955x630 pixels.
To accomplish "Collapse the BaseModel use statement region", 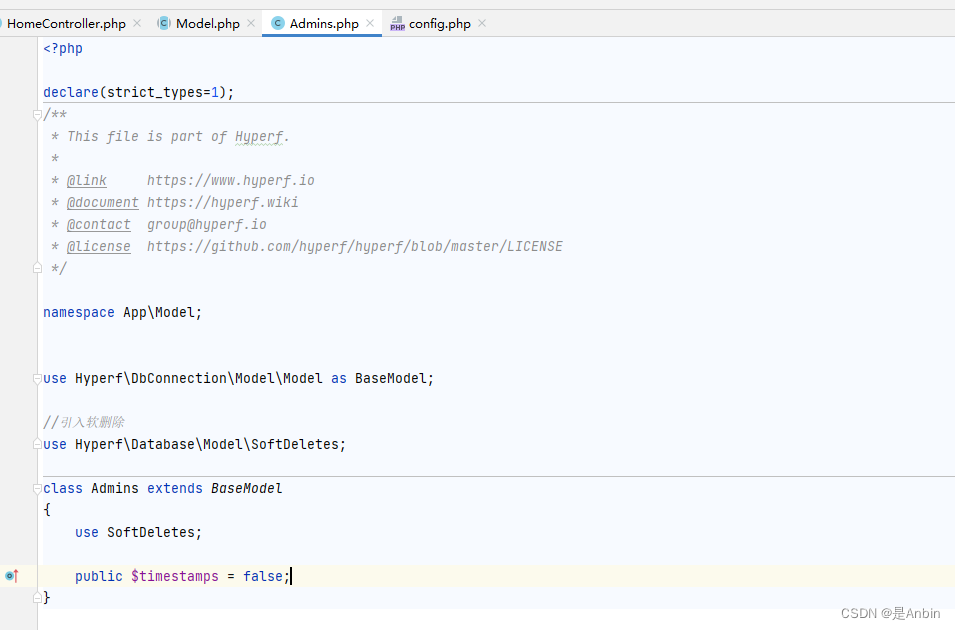I will 37,378.
